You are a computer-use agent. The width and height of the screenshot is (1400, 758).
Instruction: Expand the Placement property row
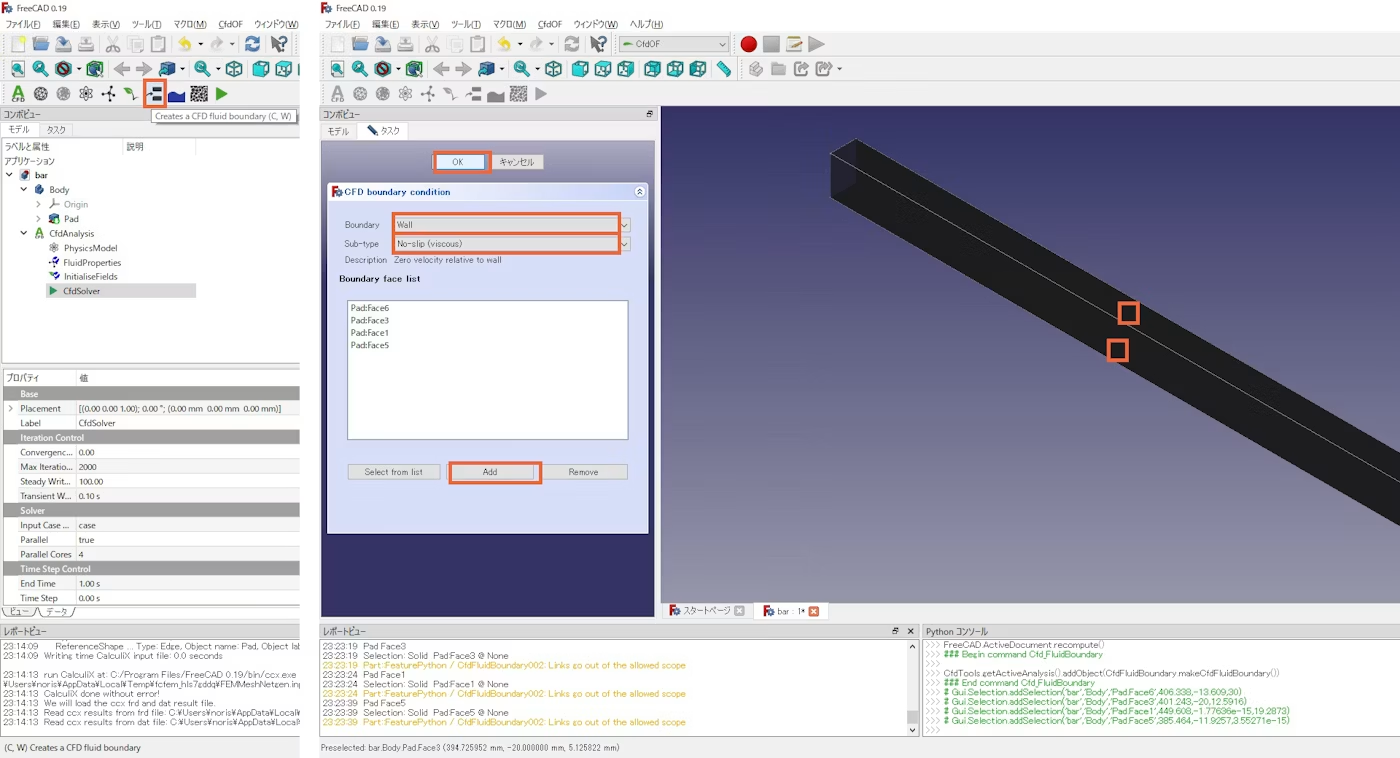coord(11,408)
